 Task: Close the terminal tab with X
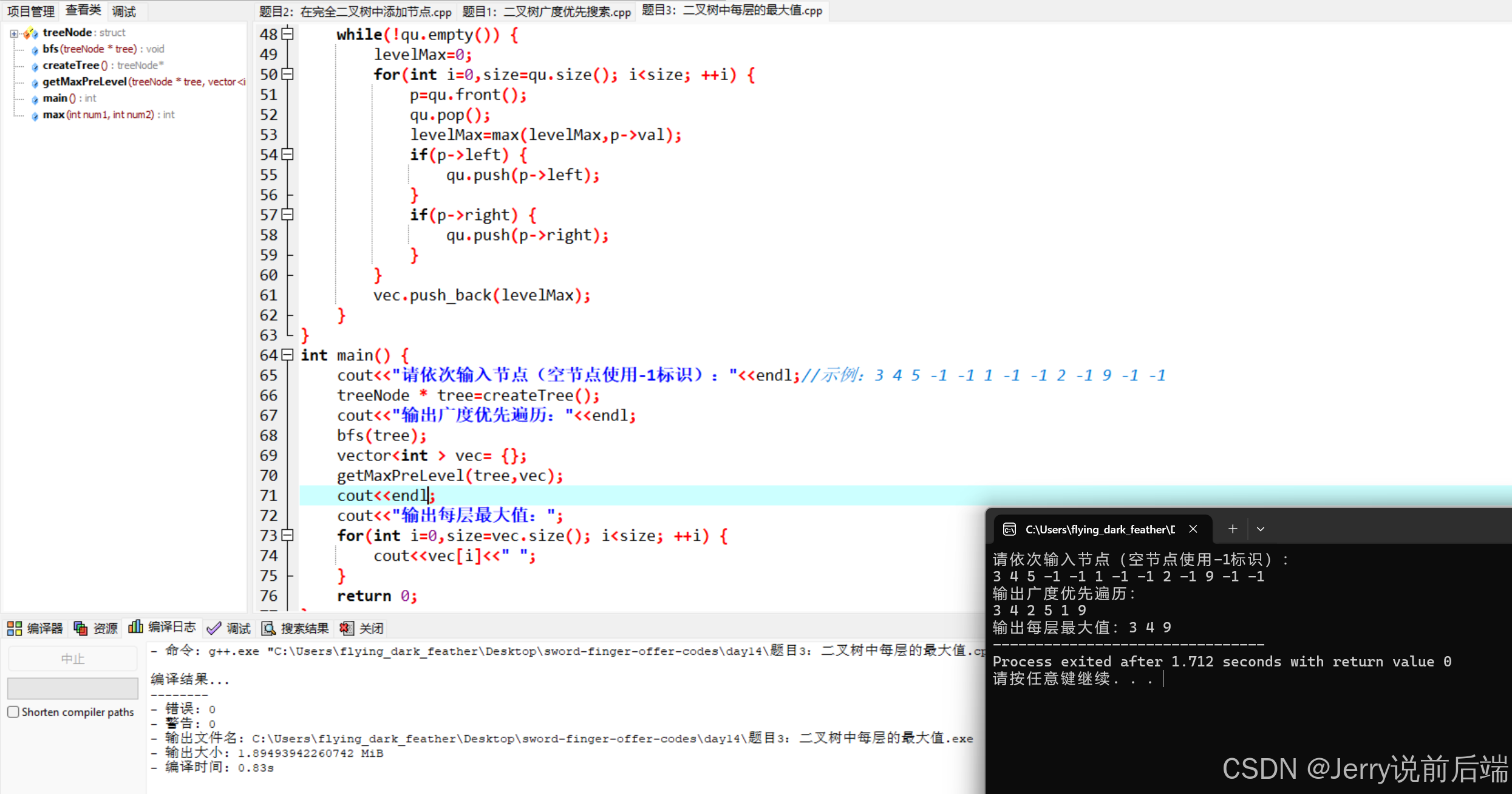click(1193, 529)
